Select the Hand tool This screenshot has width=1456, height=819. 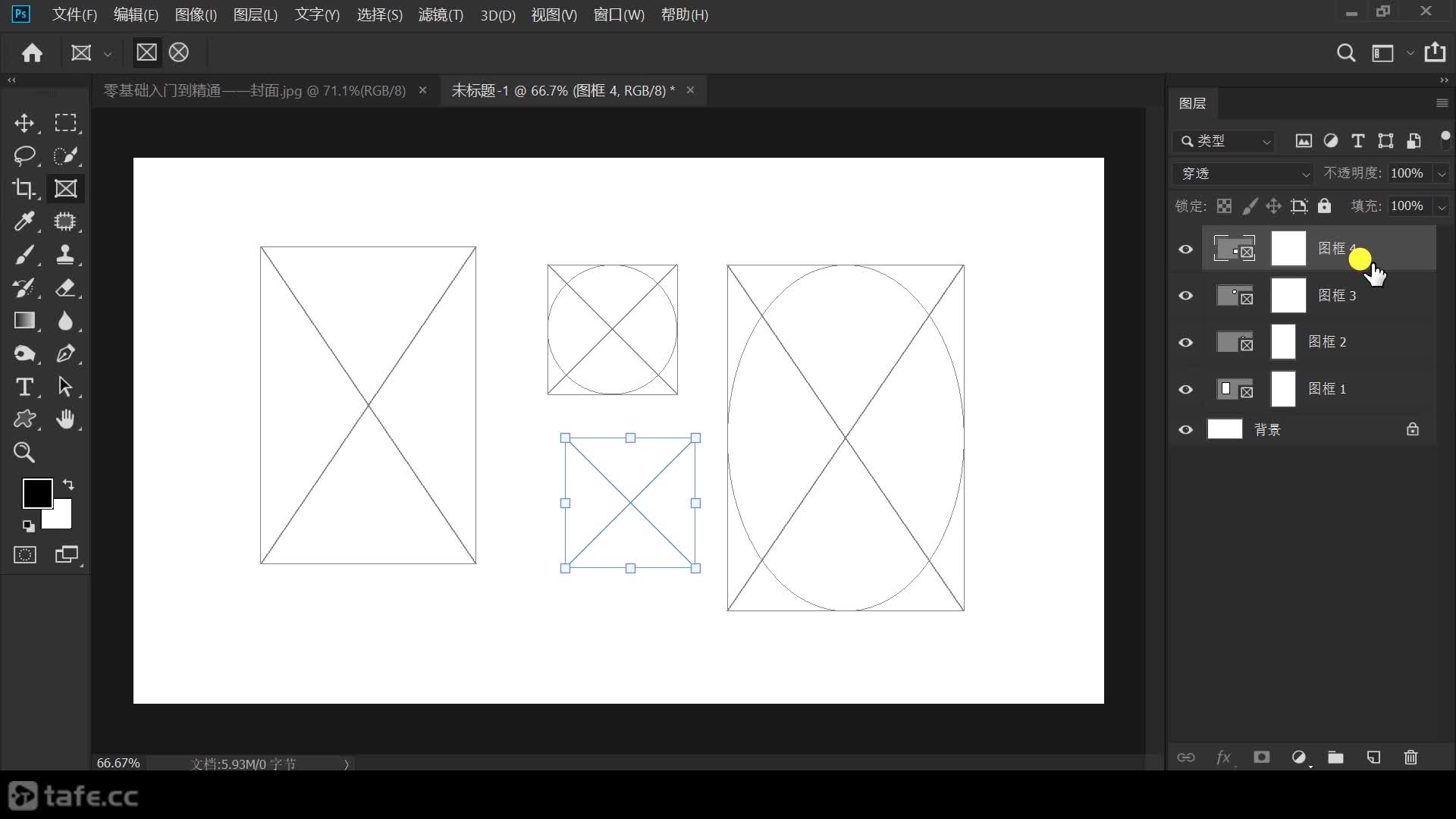coord(65,419)
